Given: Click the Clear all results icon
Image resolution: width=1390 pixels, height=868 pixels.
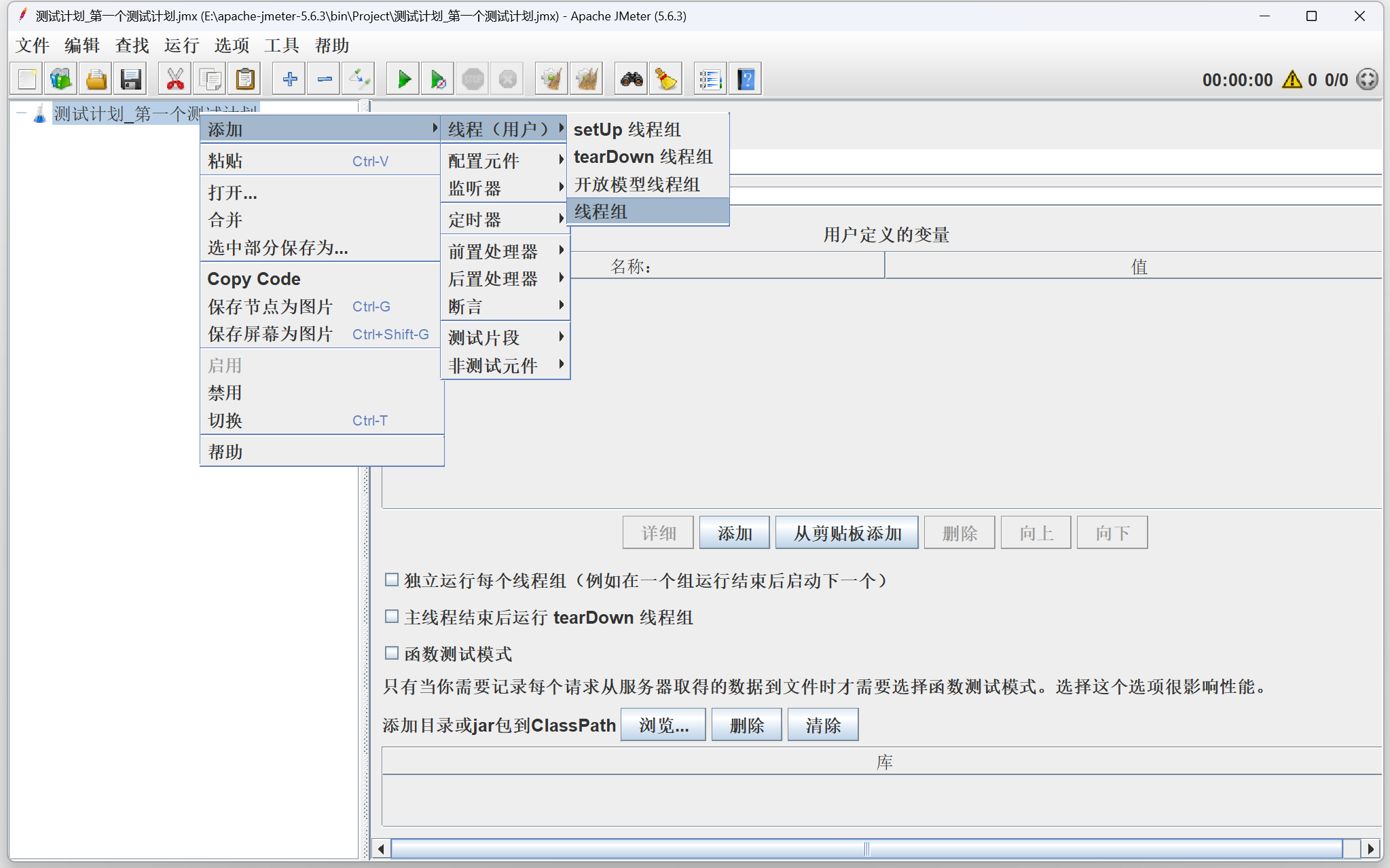Looking at the screenshot, I should click(x=587, y=79).
